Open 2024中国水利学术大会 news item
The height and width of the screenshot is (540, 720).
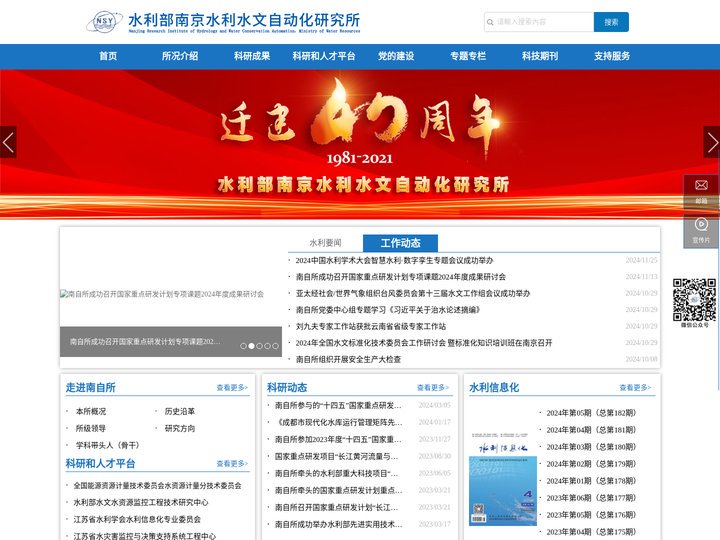click(x=394, y=260)
